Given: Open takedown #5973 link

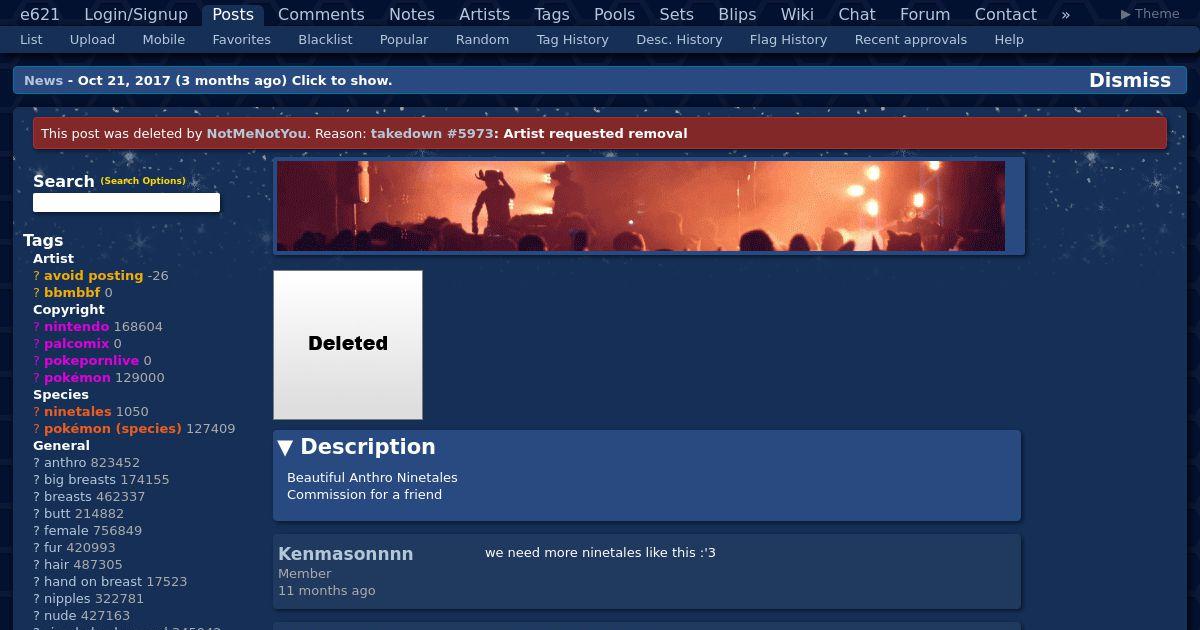Looking at the screenshot, I should [x=432, y=134].
